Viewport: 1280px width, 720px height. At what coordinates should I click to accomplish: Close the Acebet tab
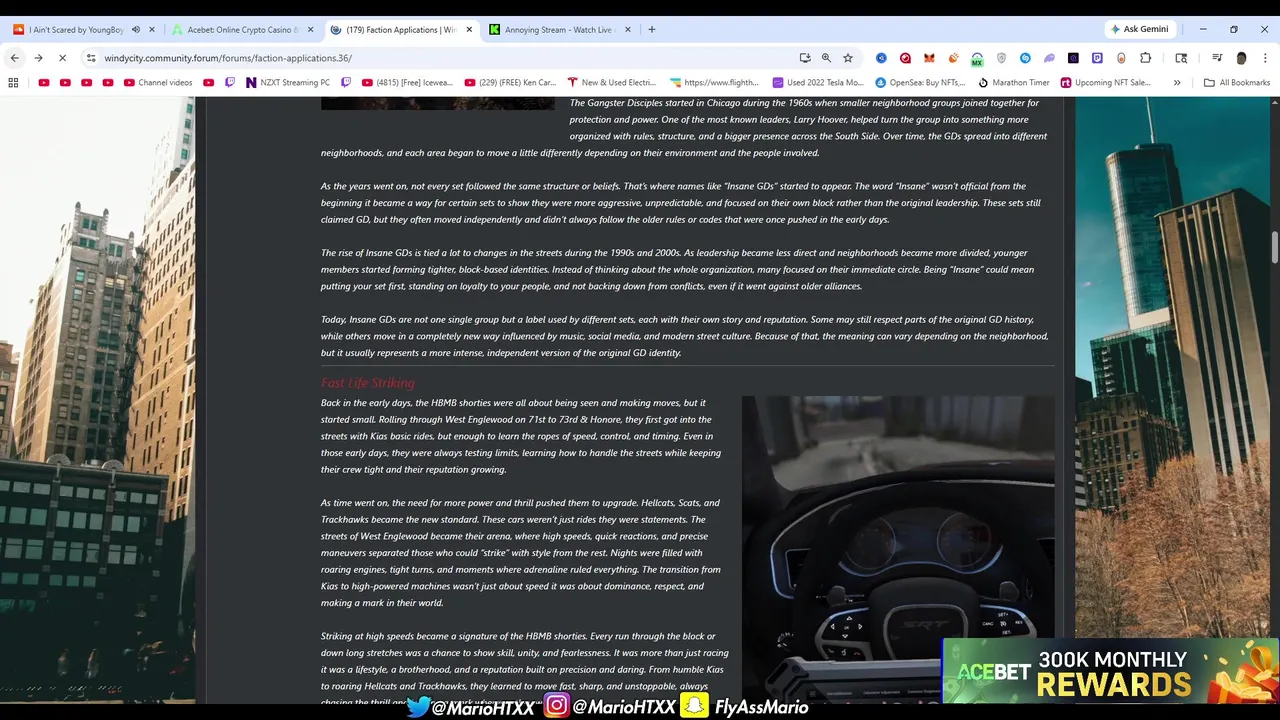pos(310,29)
